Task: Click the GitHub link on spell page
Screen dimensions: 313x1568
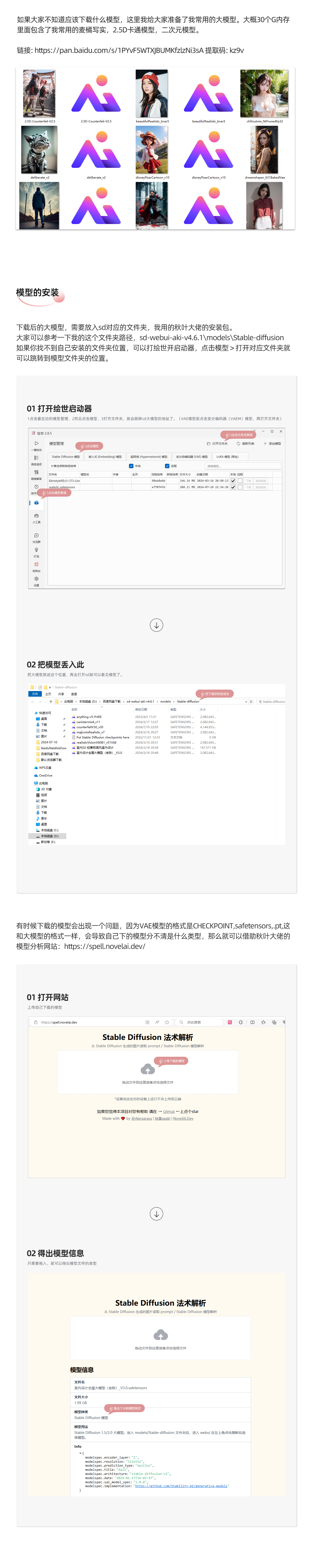Action: [169, 1112]
